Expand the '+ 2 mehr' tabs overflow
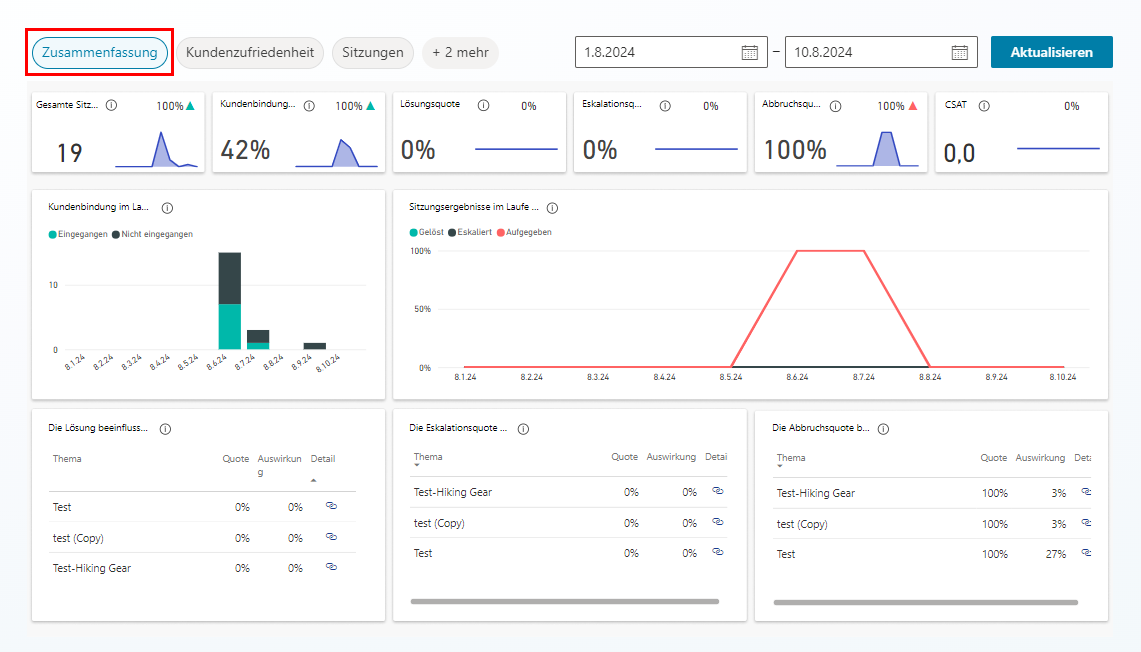 (460, 53)
